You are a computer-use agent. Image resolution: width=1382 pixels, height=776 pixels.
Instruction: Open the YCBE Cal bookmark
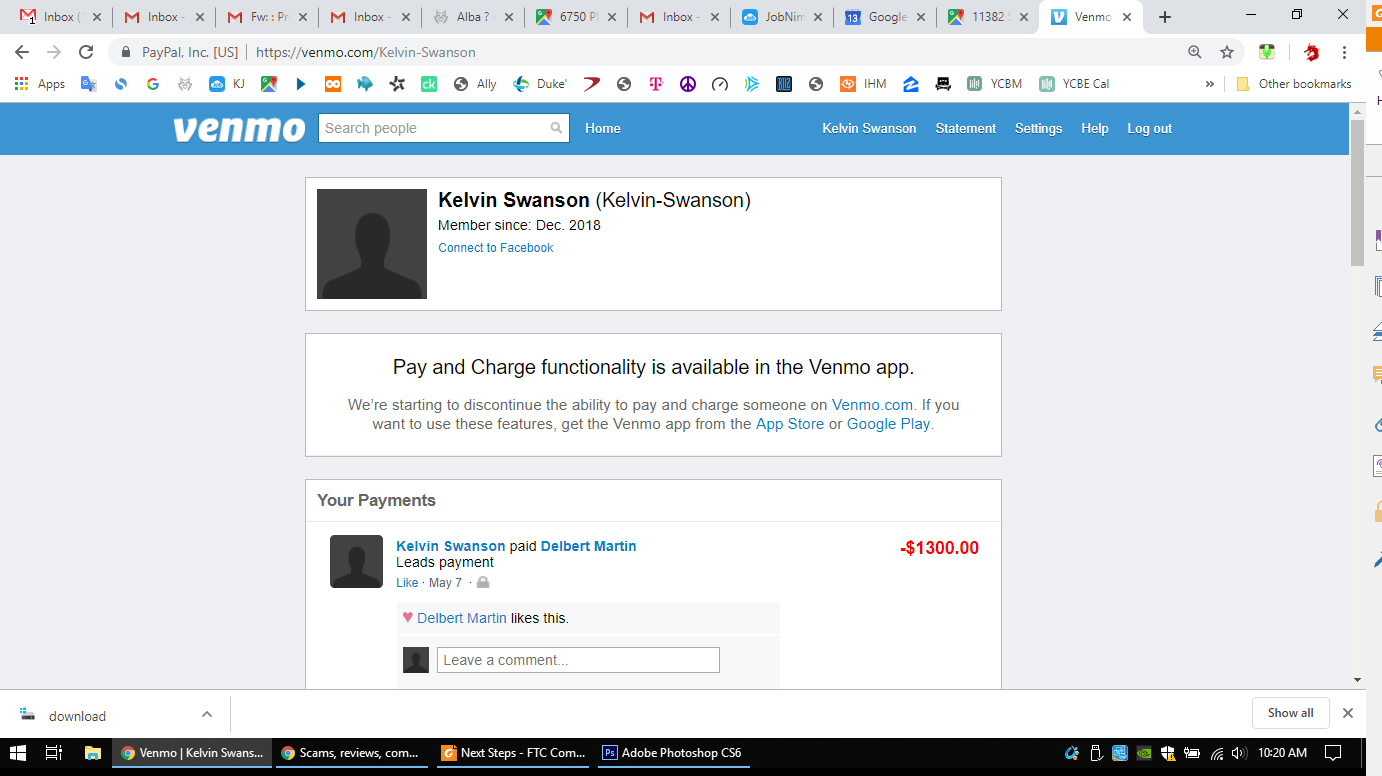1074,84
